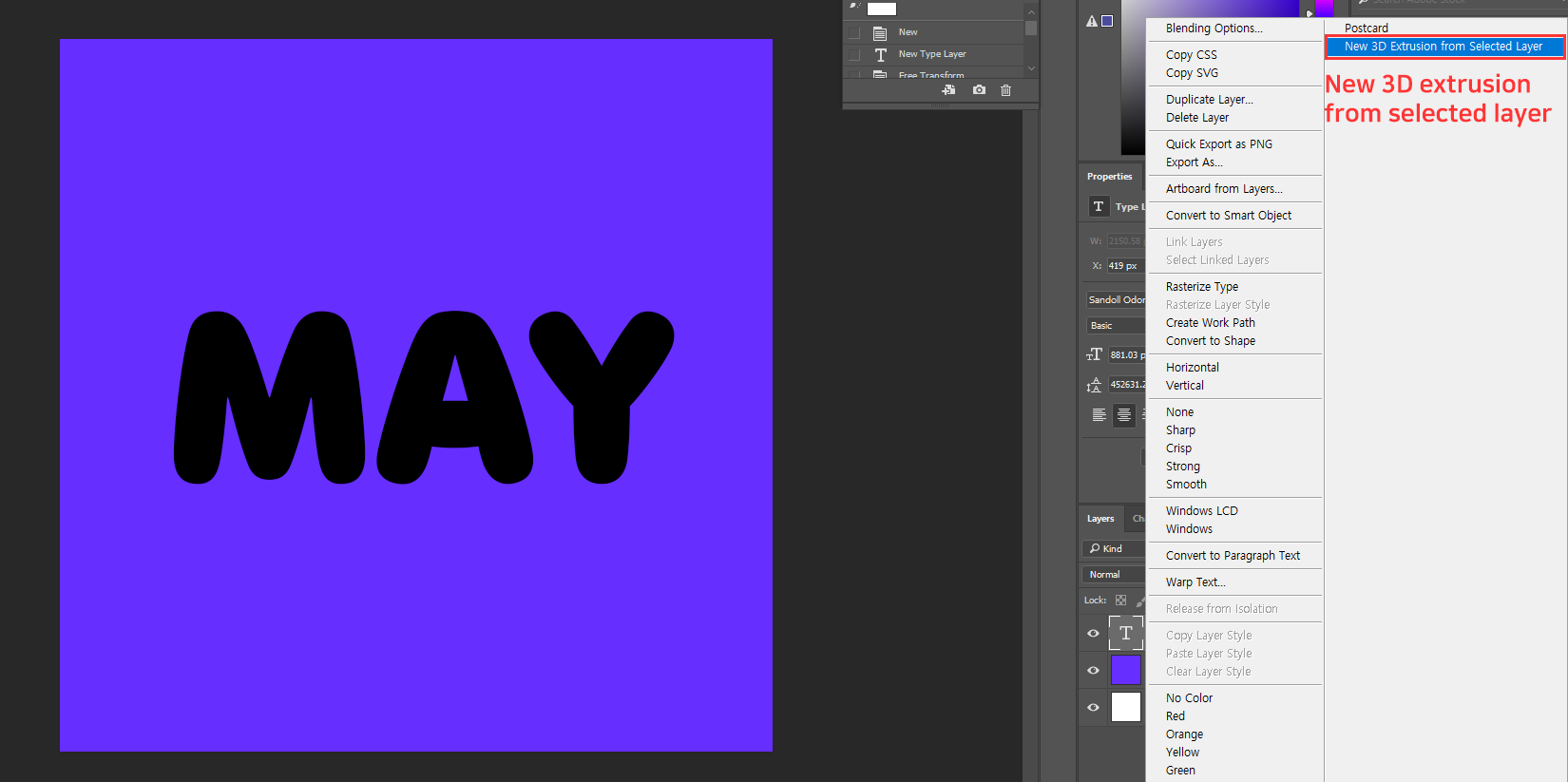Set layer color label to Red
Viewport: 1568px width, 782px height.
coord(1176,716)
